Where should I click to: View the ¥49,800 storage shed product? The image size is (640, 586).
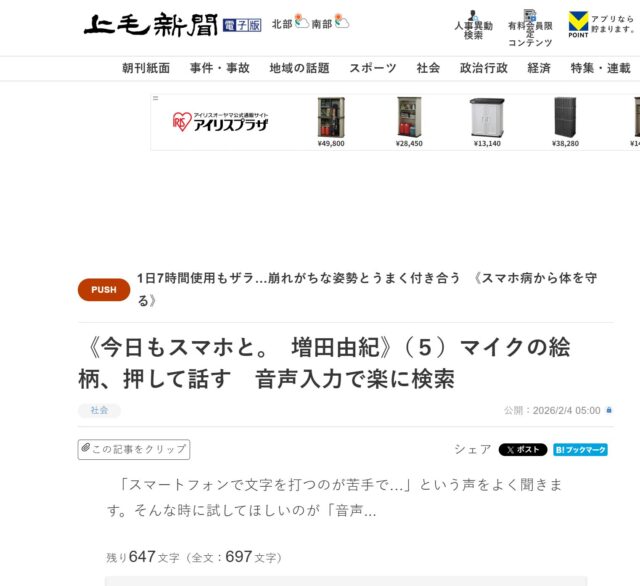[331, 122]
